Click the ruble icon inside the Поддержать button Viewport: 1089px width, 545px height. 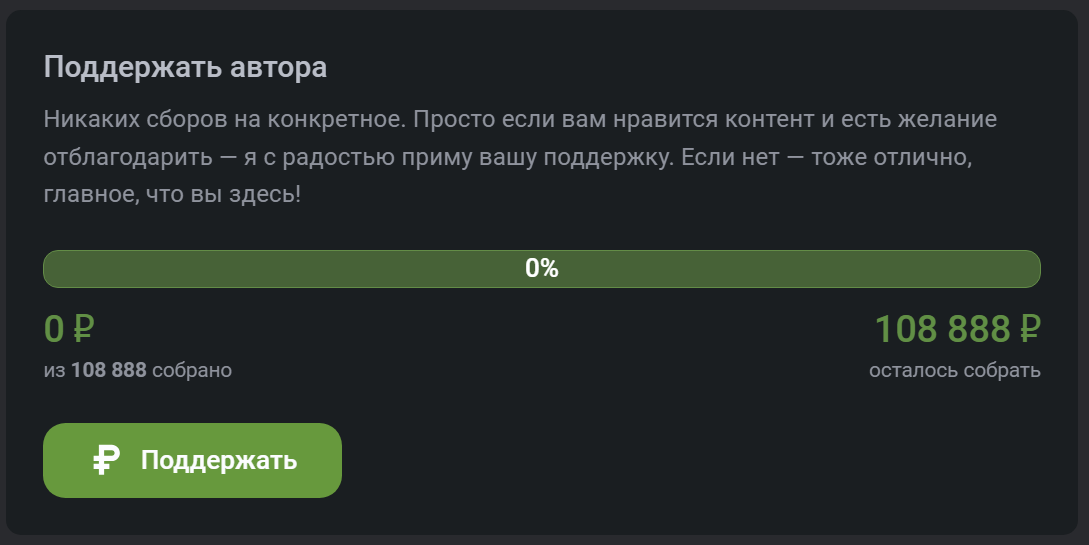pos(107,460)
